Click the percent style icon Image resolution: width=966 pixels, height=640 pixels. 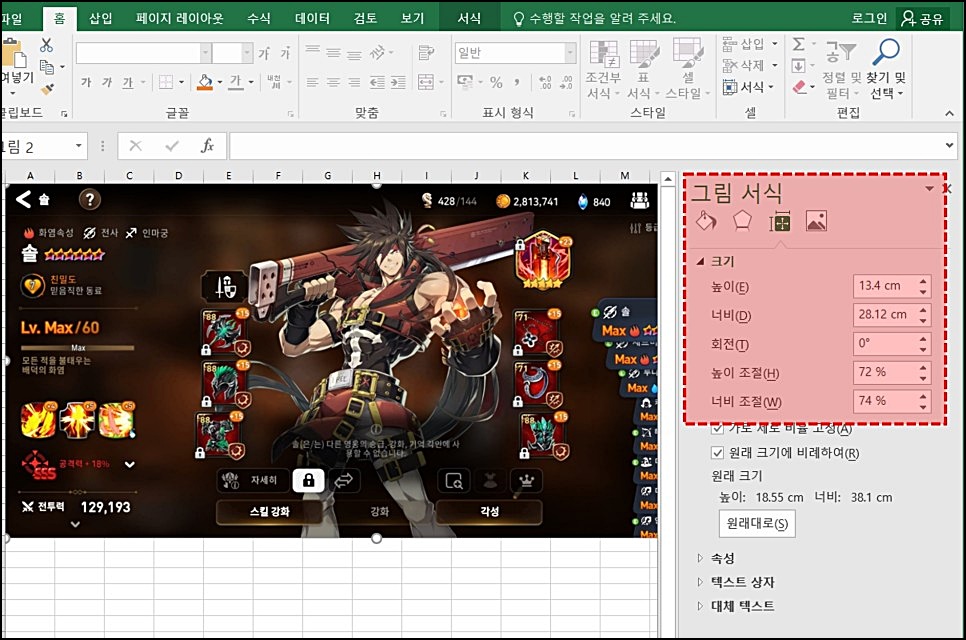(x=496, y=82)
